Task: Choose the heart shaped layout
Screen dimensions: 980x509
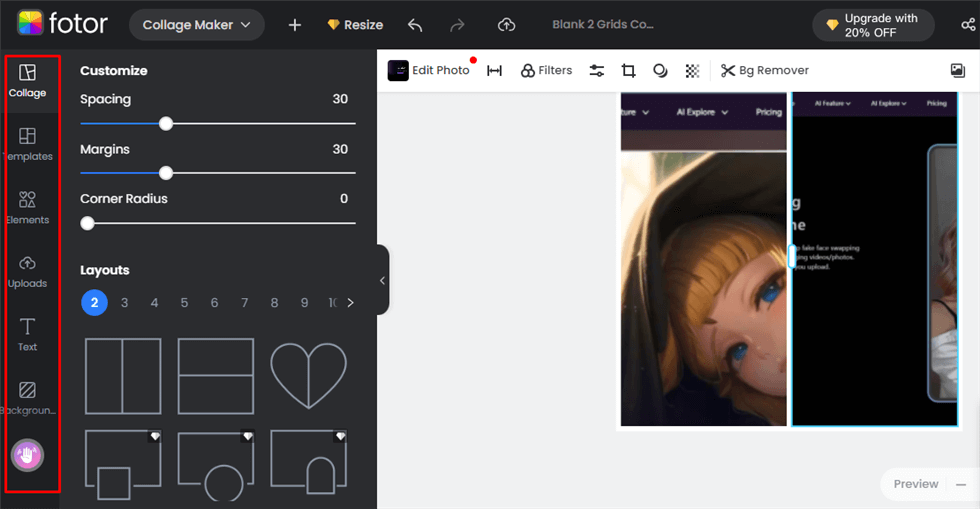Action: [308, 375]
